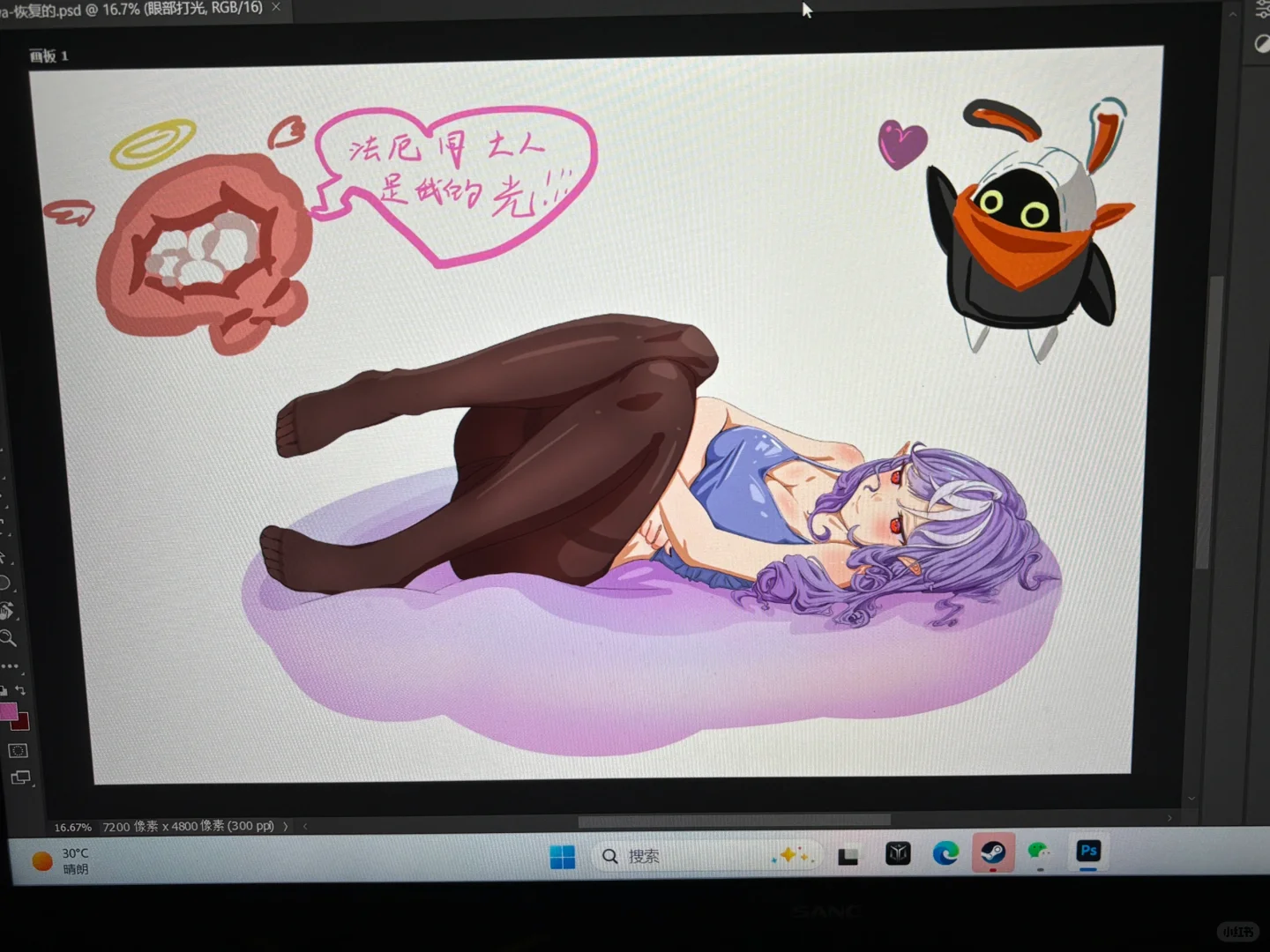Open Steam from taskbar
Image resolution: width=1270 pixels, height=952 pixels.
993,852
